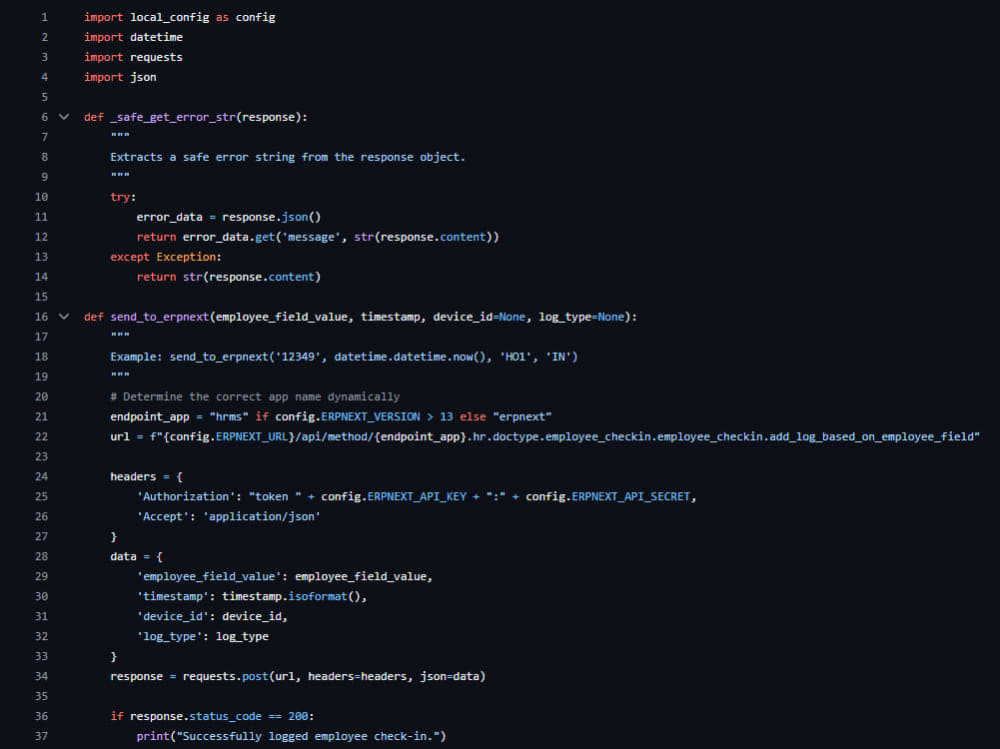Click 'headers = {' on line 24
The height and width of the screenshot is (749, 1000).
[x=146, y=477]
